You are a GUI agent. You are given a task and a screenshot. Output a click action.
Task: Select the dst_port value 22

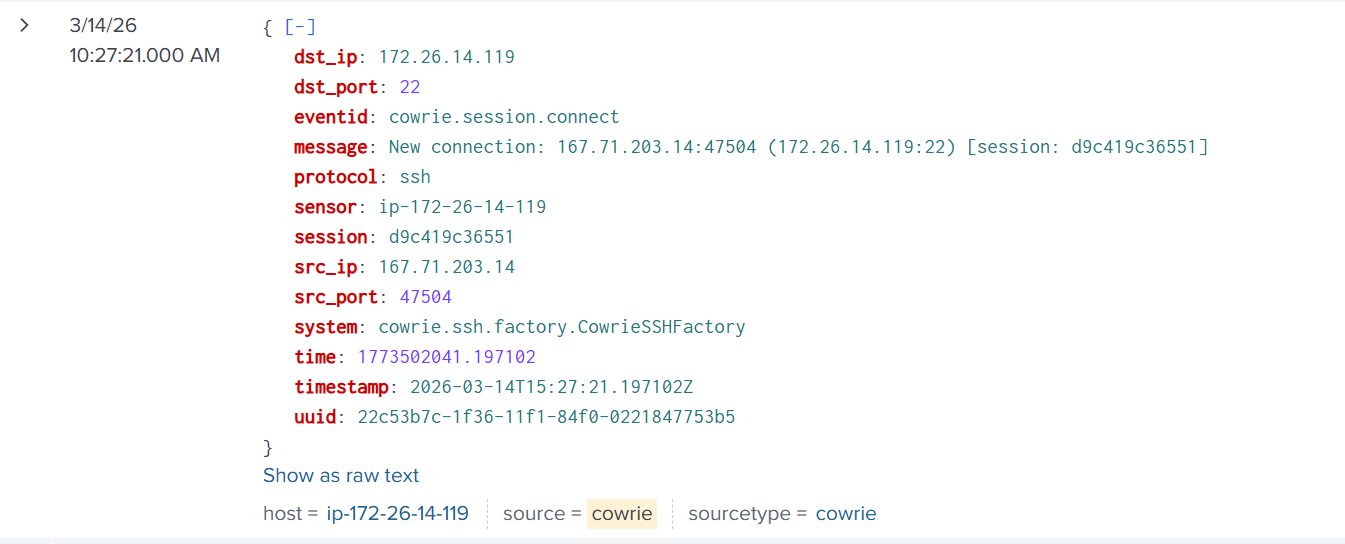click(410, 87)
